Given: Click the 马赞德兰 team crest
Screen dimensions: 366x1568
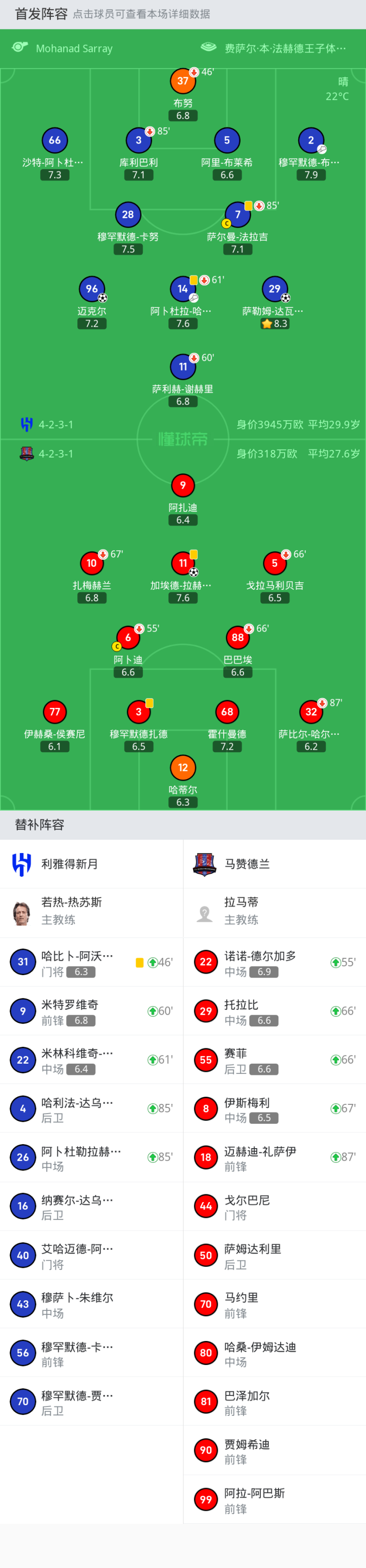Looking at the screenshot, I should tap(205, 864).
